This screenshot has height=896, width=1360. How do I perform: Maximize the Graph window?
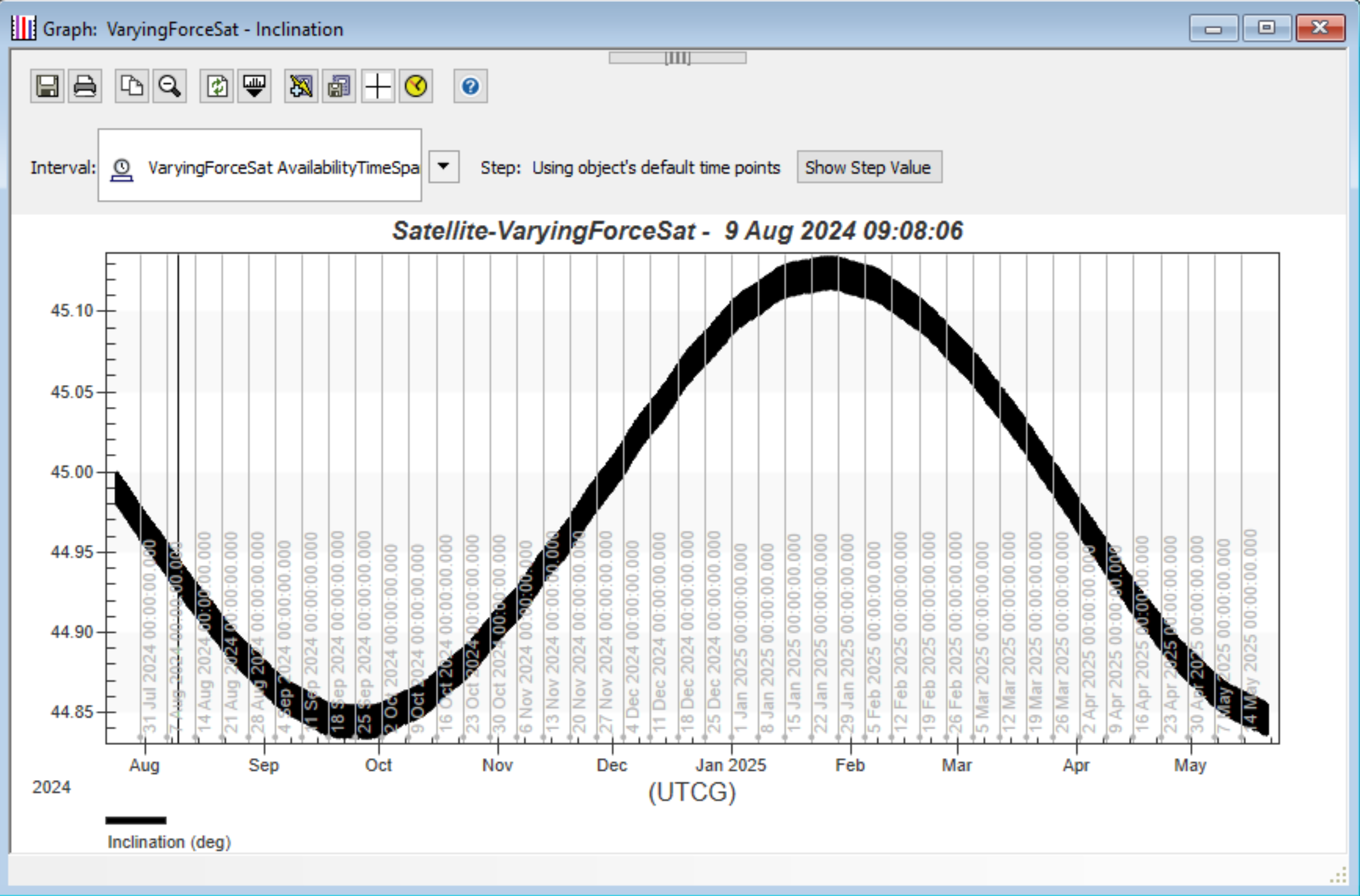(x=1267, y=29)
